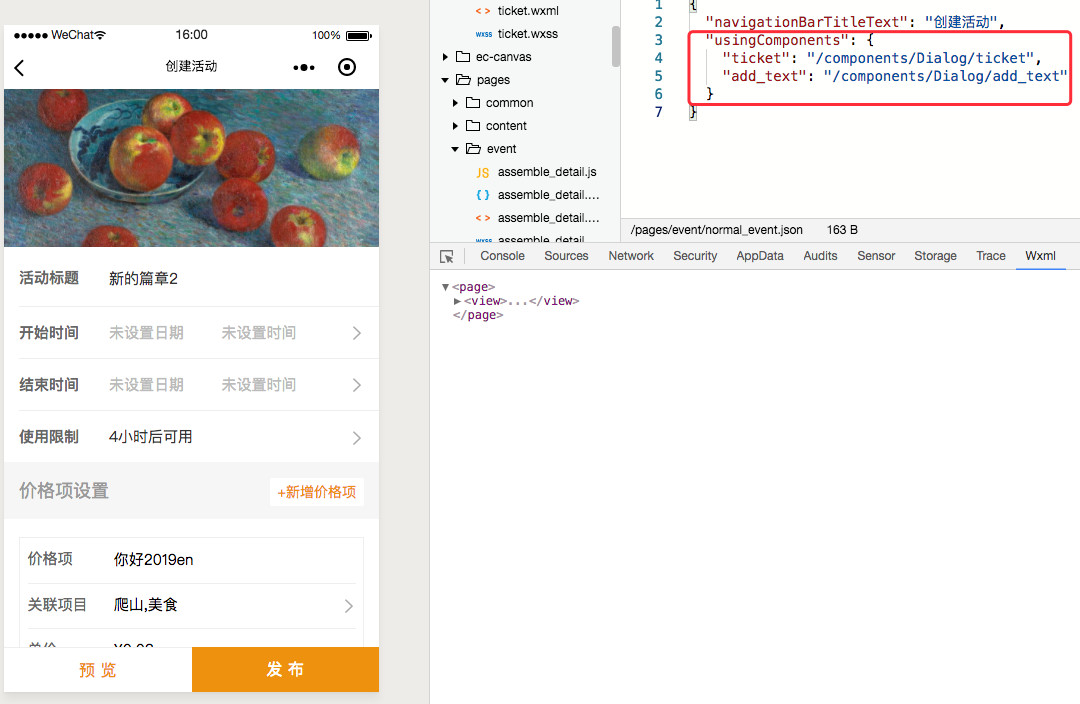Click the "add_text" key in the editor

[x=764, y=76]
